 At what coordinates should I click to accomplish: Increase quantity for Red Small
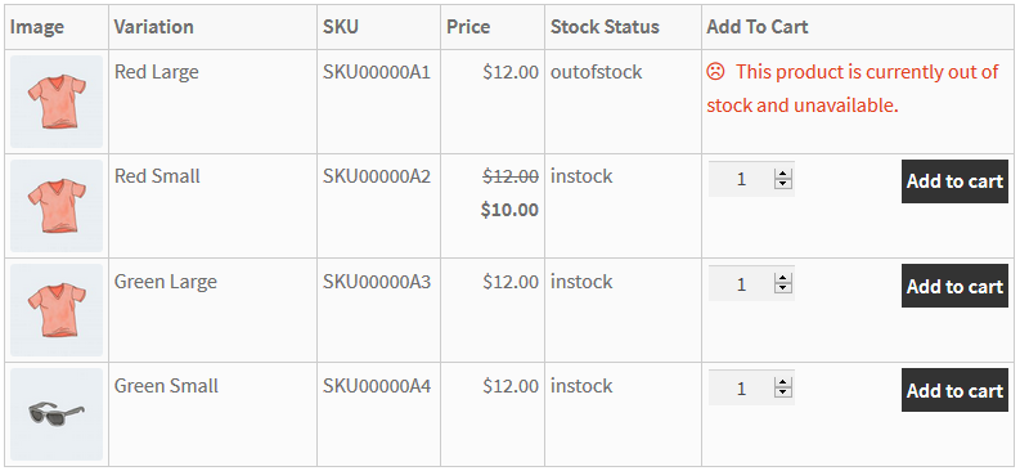[784, 174]
